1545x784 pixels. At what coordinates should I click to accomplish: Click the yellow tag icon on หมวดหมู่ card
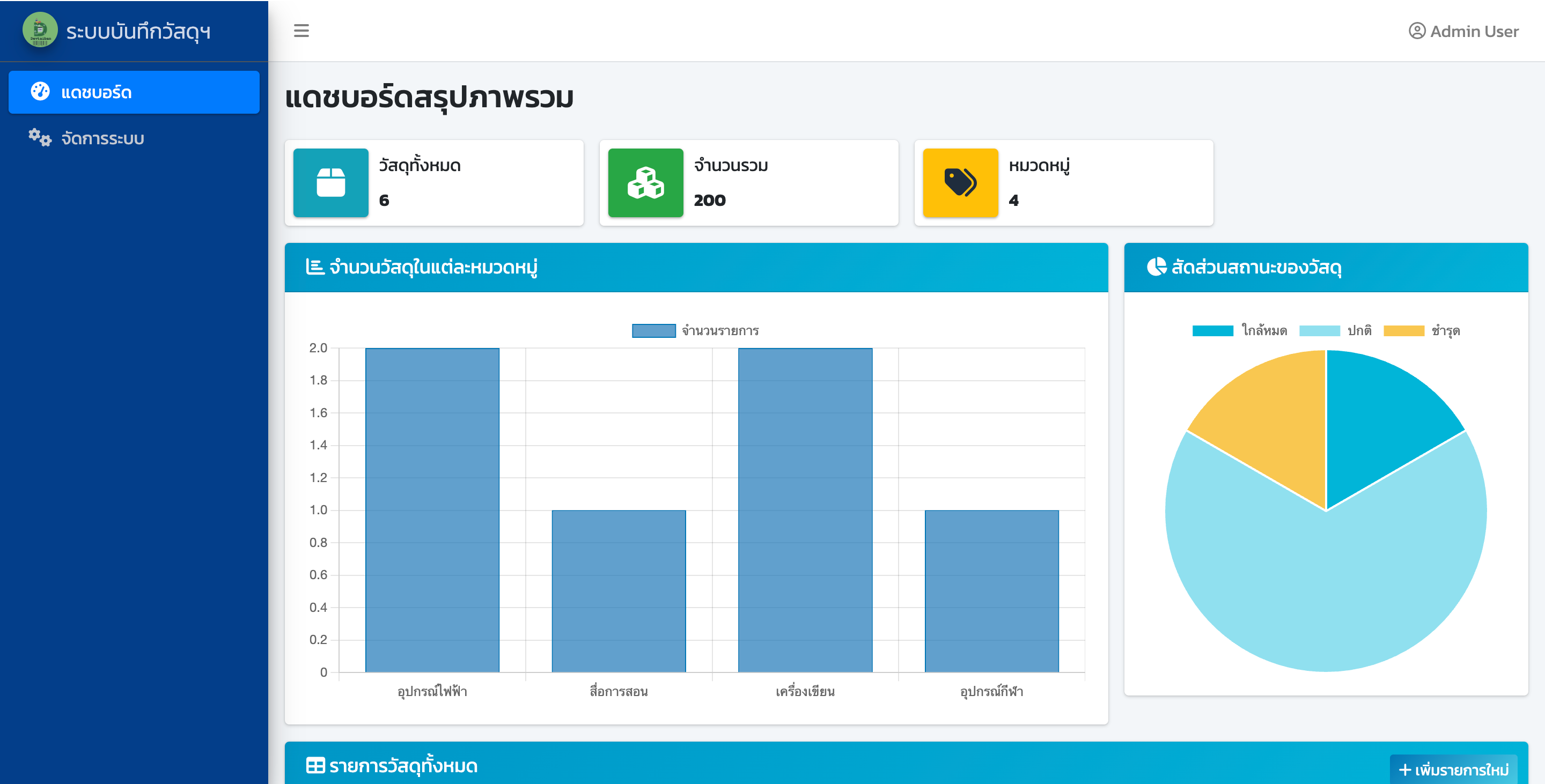coord(960,183)
